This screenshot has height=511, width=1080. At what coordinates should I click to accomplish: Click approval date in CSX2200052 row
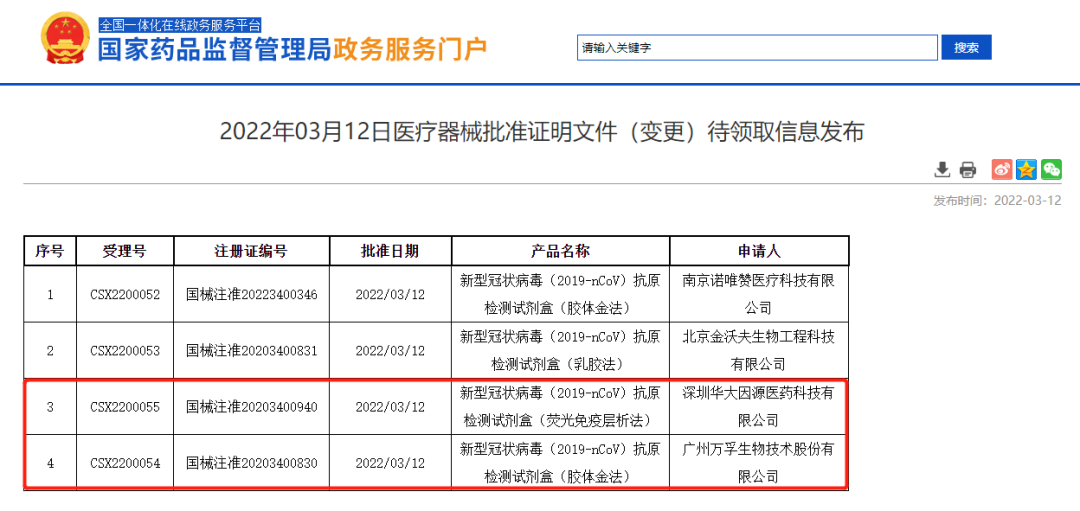(390, 294)
